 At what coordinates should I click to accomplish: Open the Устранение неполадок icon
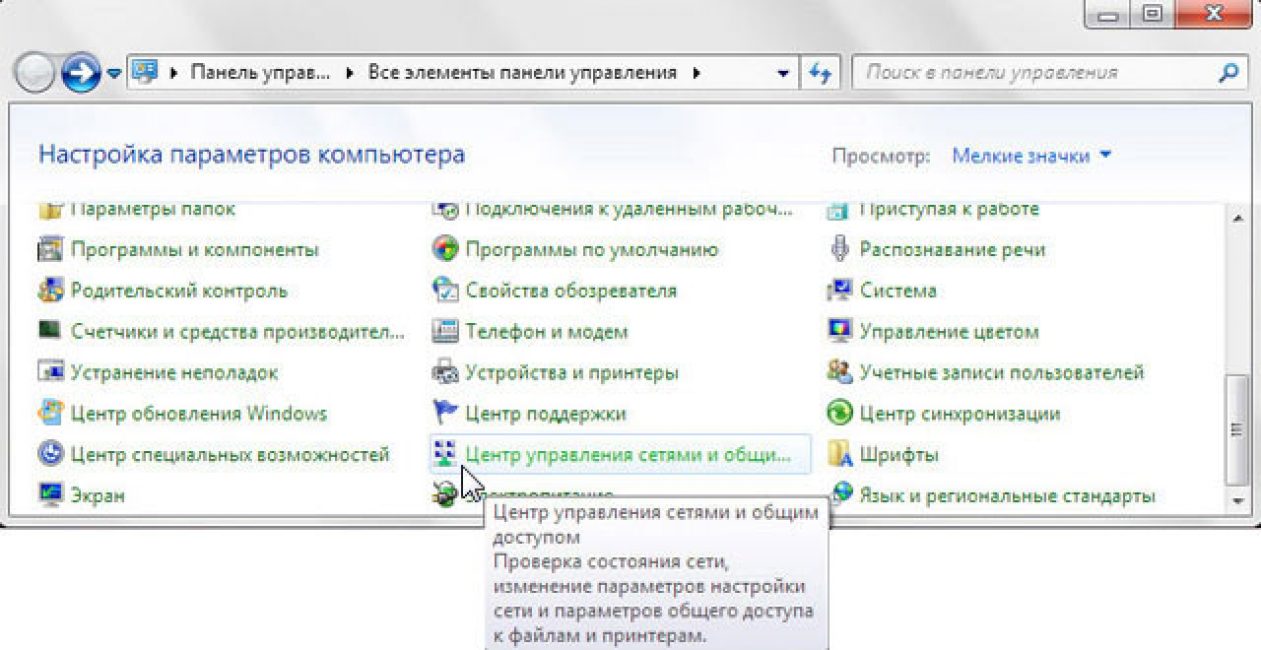point(50,372)
